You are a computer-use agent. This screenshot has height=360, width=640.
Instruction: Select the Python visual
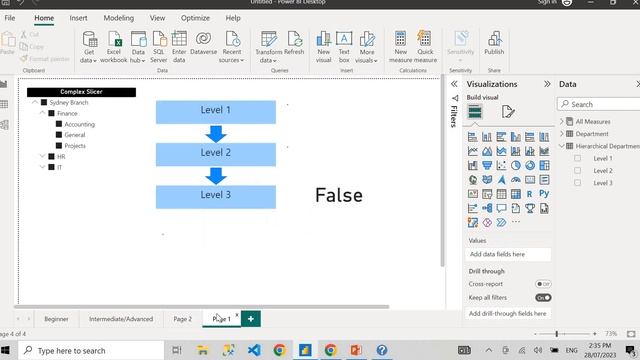[x=544, y=194]
